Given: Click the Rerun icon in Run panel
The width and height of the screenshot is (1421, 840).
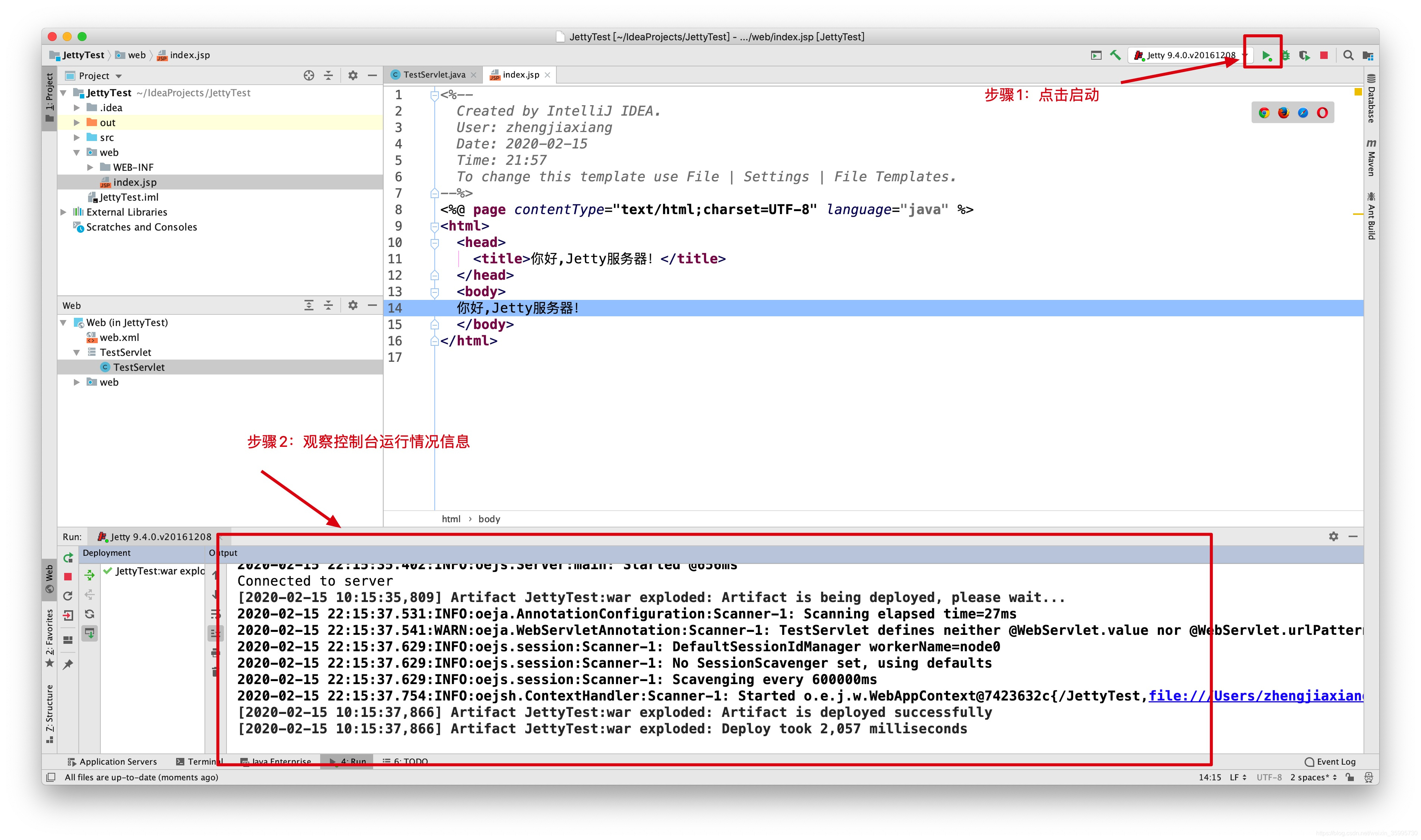Looking at the screenshot, I should (x=68, y=558).
